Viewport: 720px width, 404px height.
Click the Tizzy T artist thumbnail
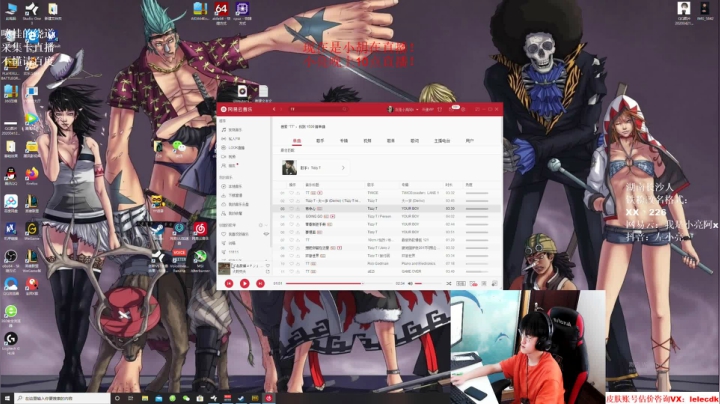click(x=289, y=168)
